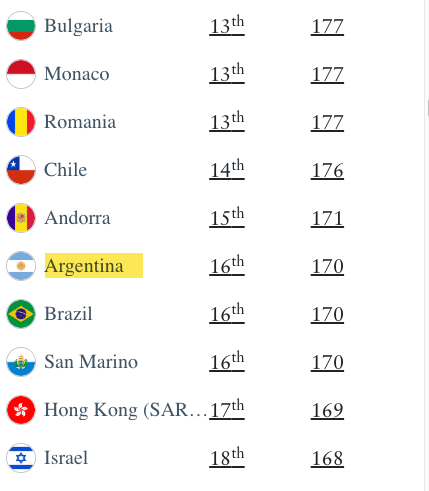Viewport: 429px width, 491px height.
Task: Click the Argentina flag icon
Action: click(21, 266)
